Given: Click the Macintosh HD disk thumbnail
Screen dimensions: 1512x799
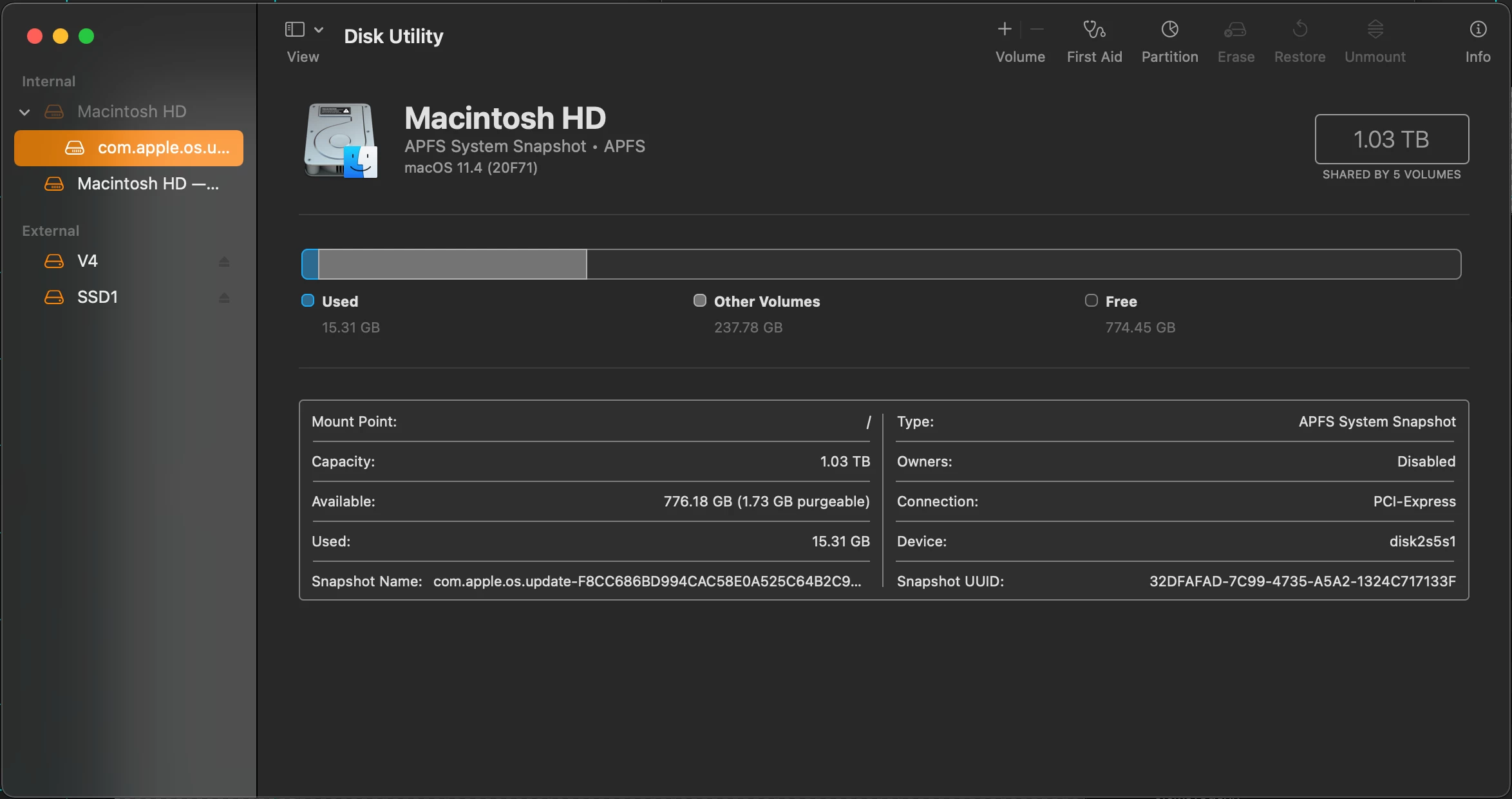Looking at the screenshot, I should coord(341,140).
